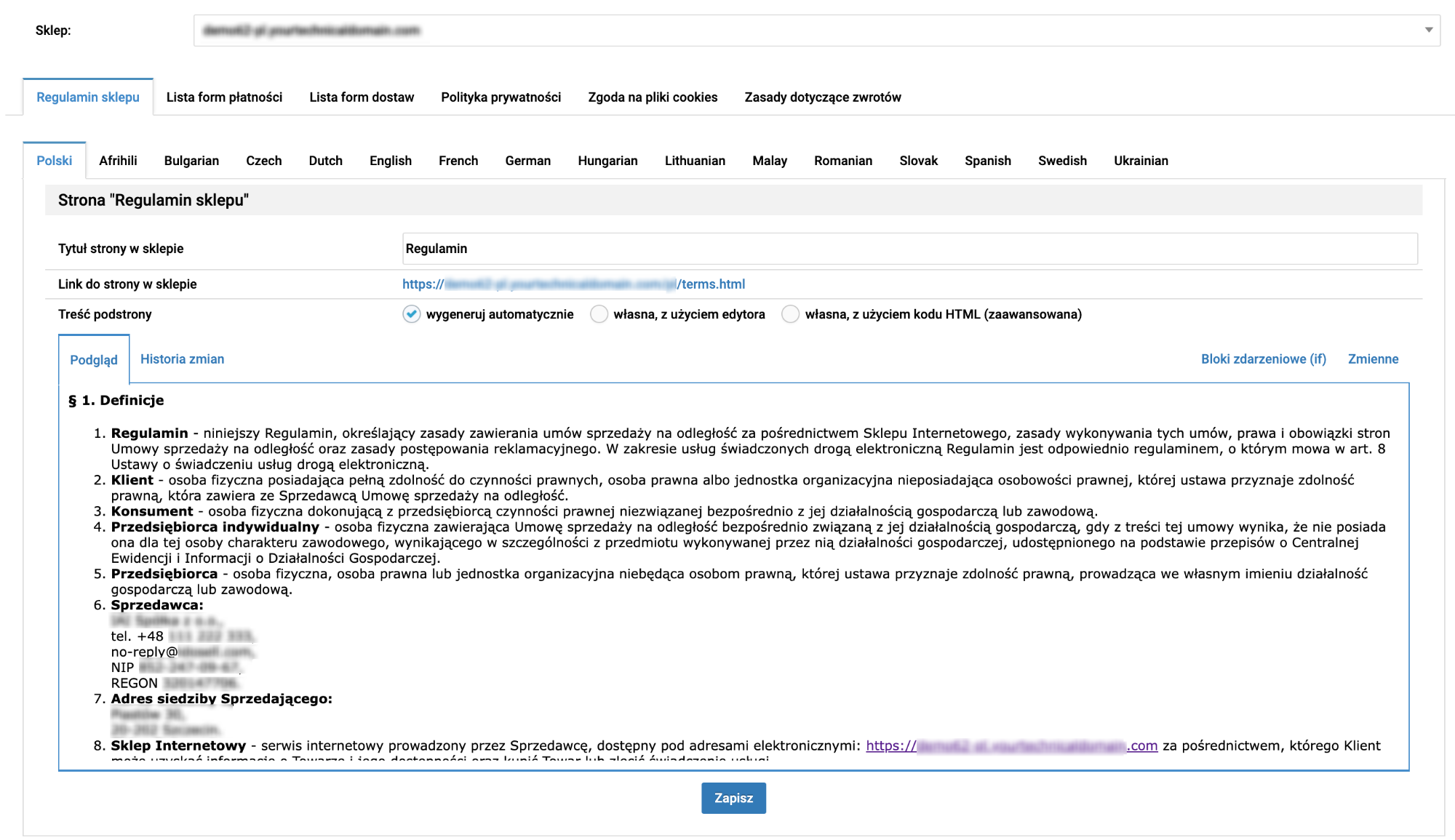Select the Ukrainian language tab
This screenshot has width=1455, height=840.
click(1141, 161)
